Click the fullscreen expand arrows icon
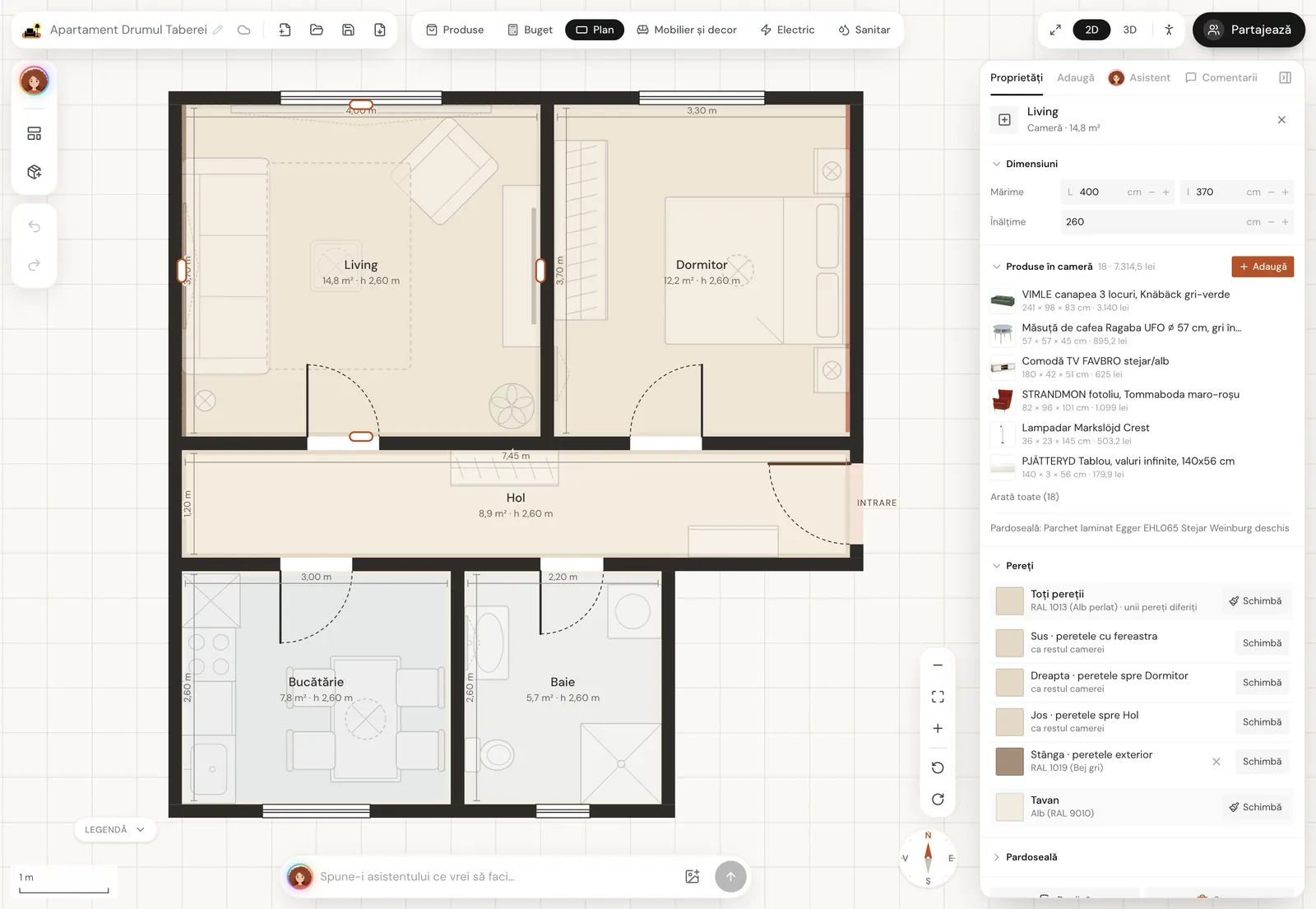The width and height of the screenshot is (1316, 909). 1055,30
